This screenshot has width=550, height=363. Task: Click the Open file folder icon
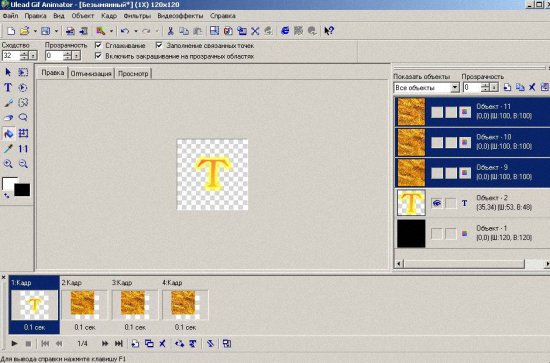pos(24,31)
